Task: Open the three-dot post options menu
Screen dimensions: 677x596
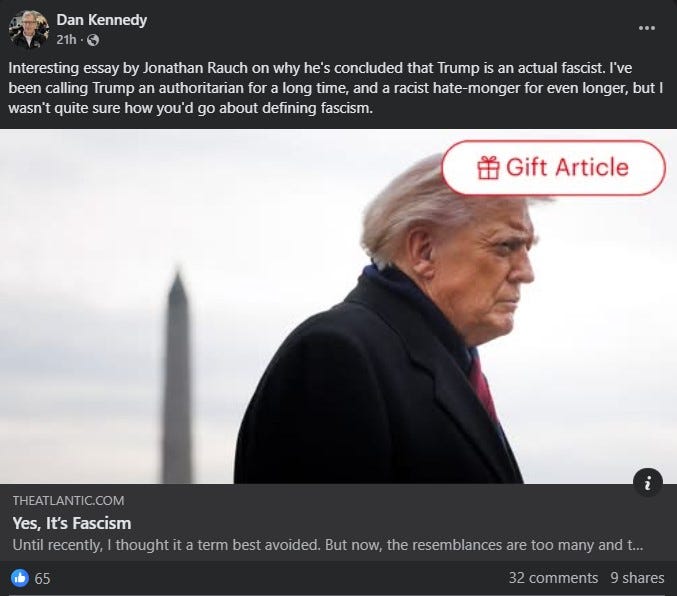Action: [646, 28]
